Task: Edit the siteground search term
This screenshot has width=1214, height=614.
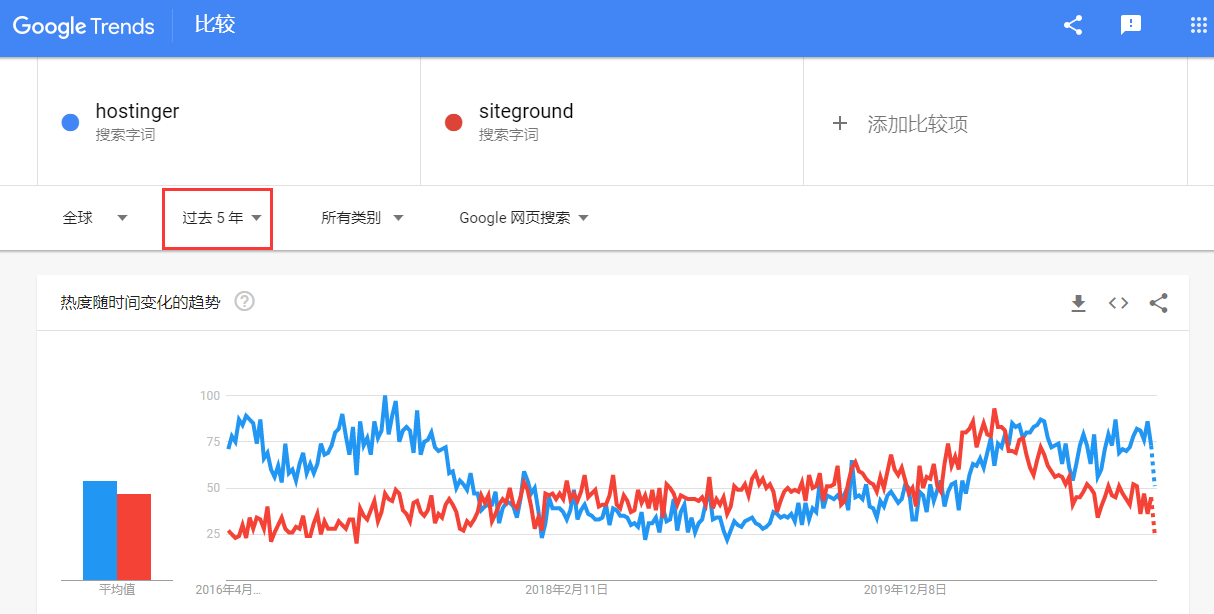Action: [526, 111]
